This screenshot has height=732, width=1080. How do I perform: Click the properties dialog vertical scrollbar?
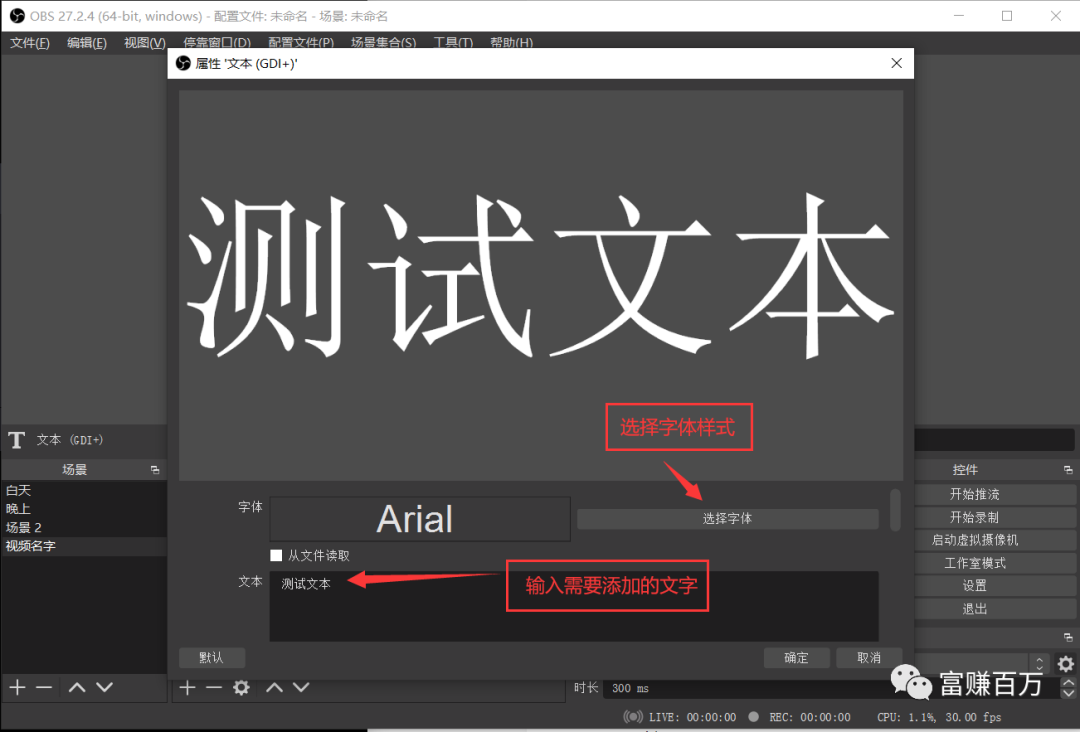[x=895, y=509]
